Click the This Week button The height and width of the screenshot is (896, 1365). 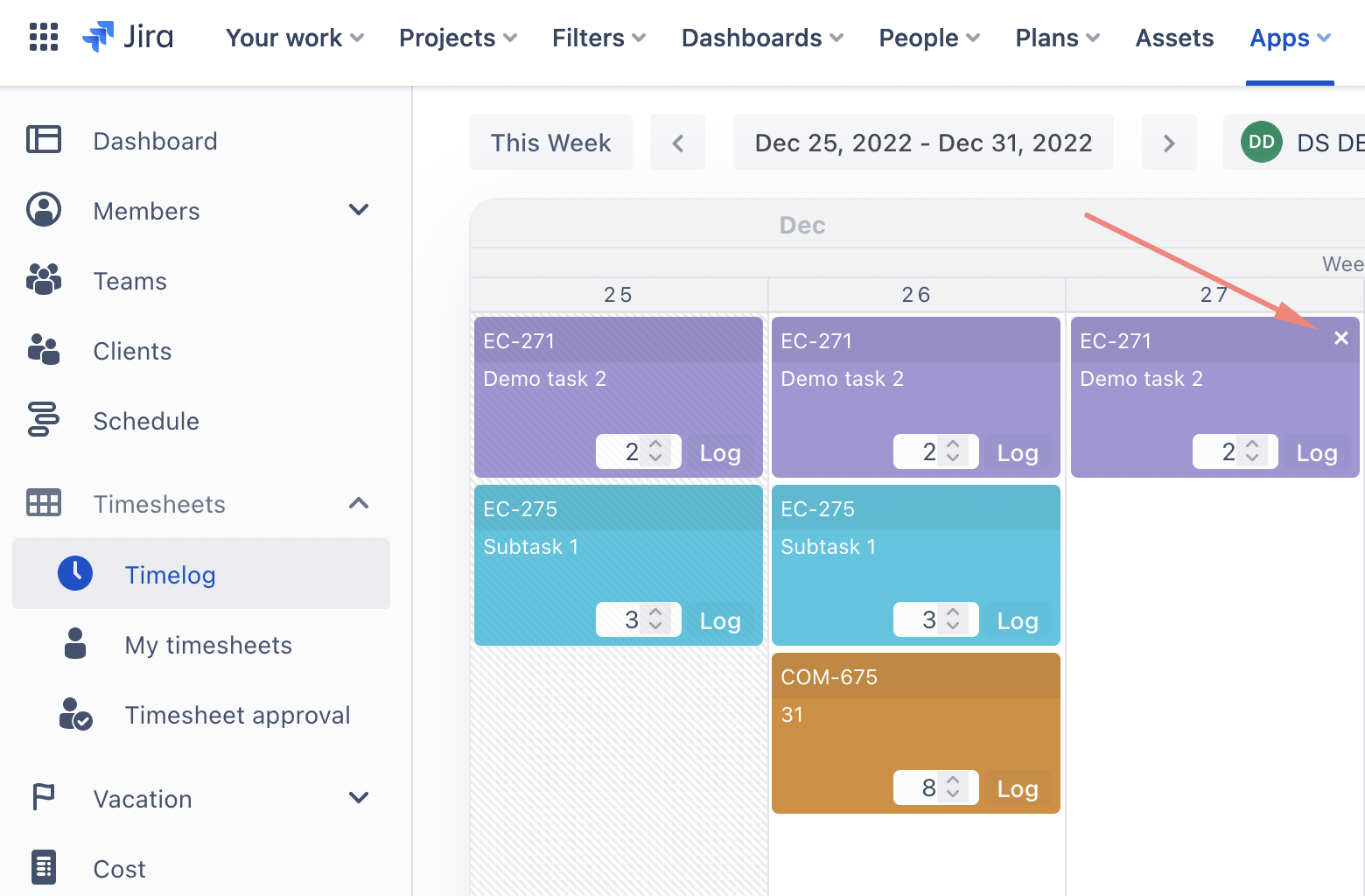point(550,143)
